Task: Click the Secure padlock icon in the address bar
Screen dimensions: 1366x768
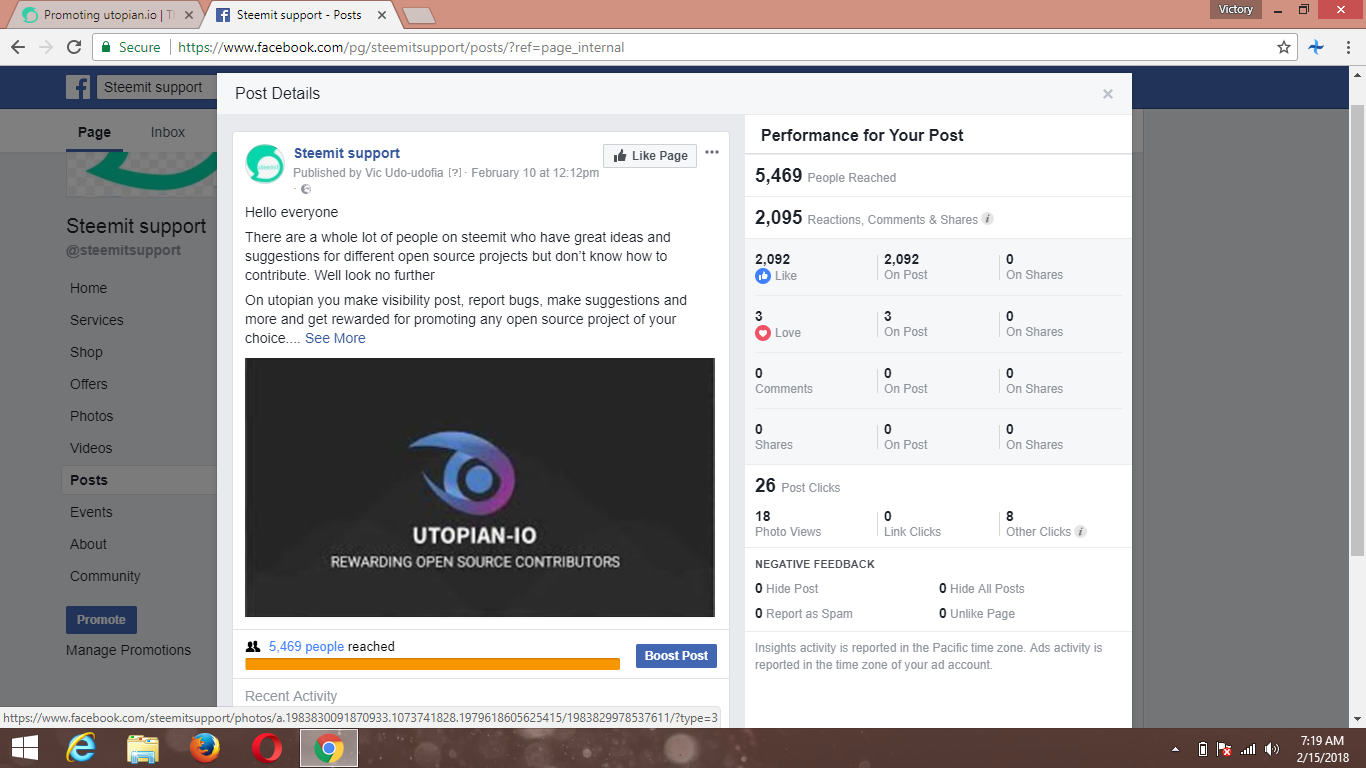Action: click(x=105, y=47)
